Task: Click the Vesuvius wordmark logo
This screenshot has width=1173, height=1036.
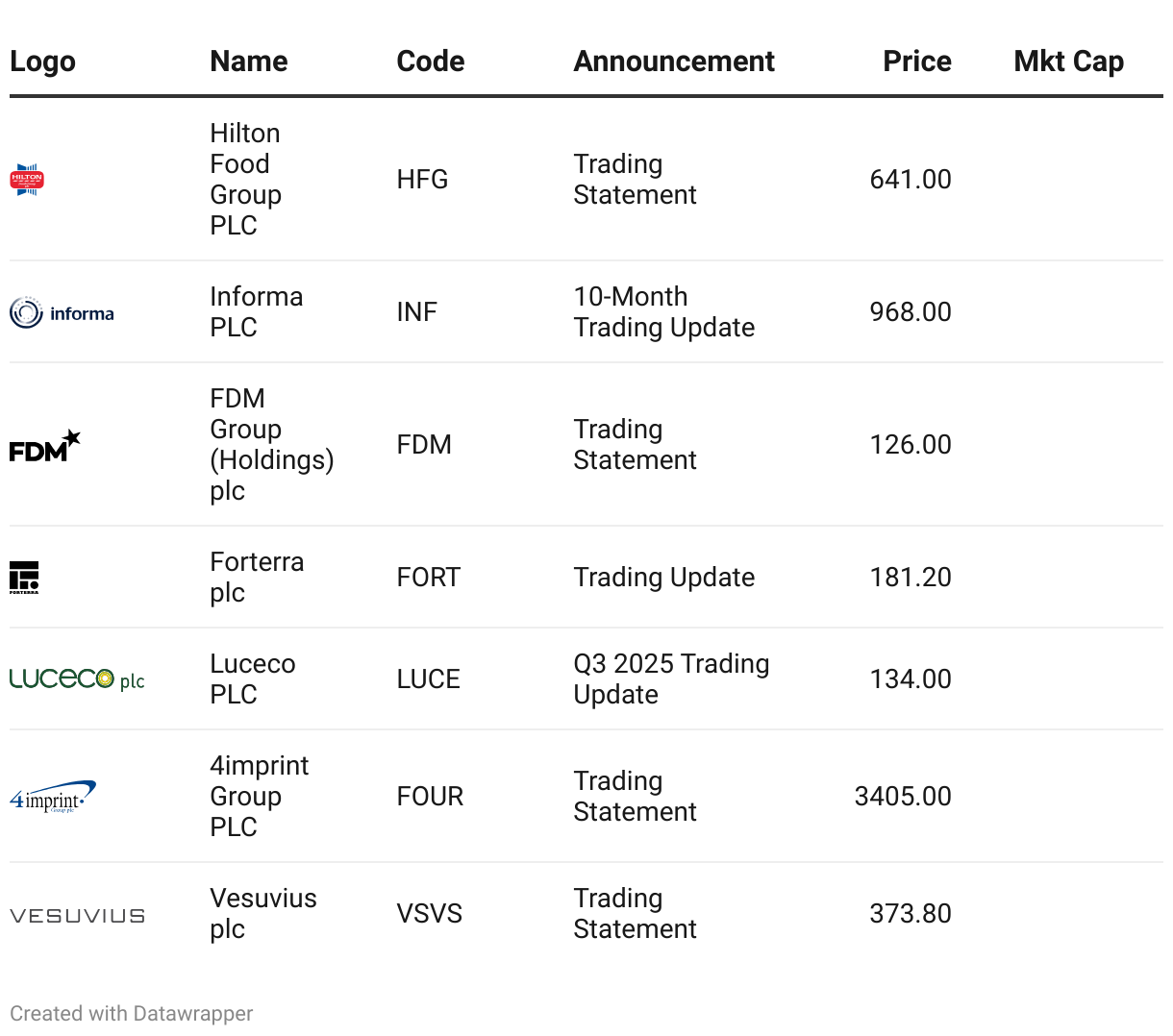Action: (x=77, y=916)
